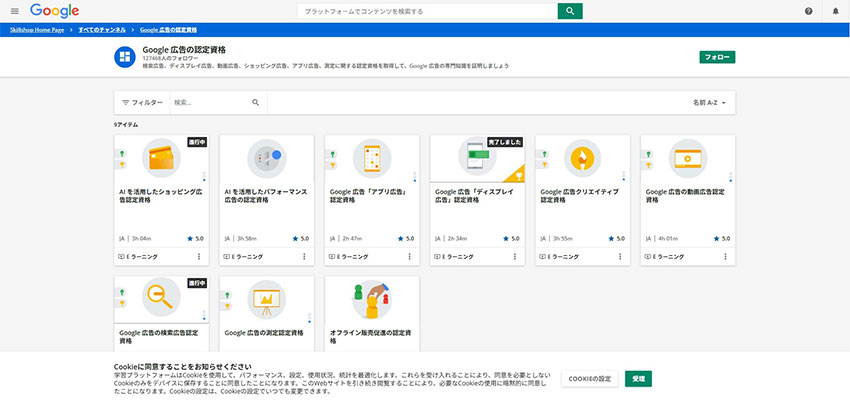This screenshot has width=850, height=400.
Task: Click the star rating on 動画広告認定資格 card
Action: (722, 238)
